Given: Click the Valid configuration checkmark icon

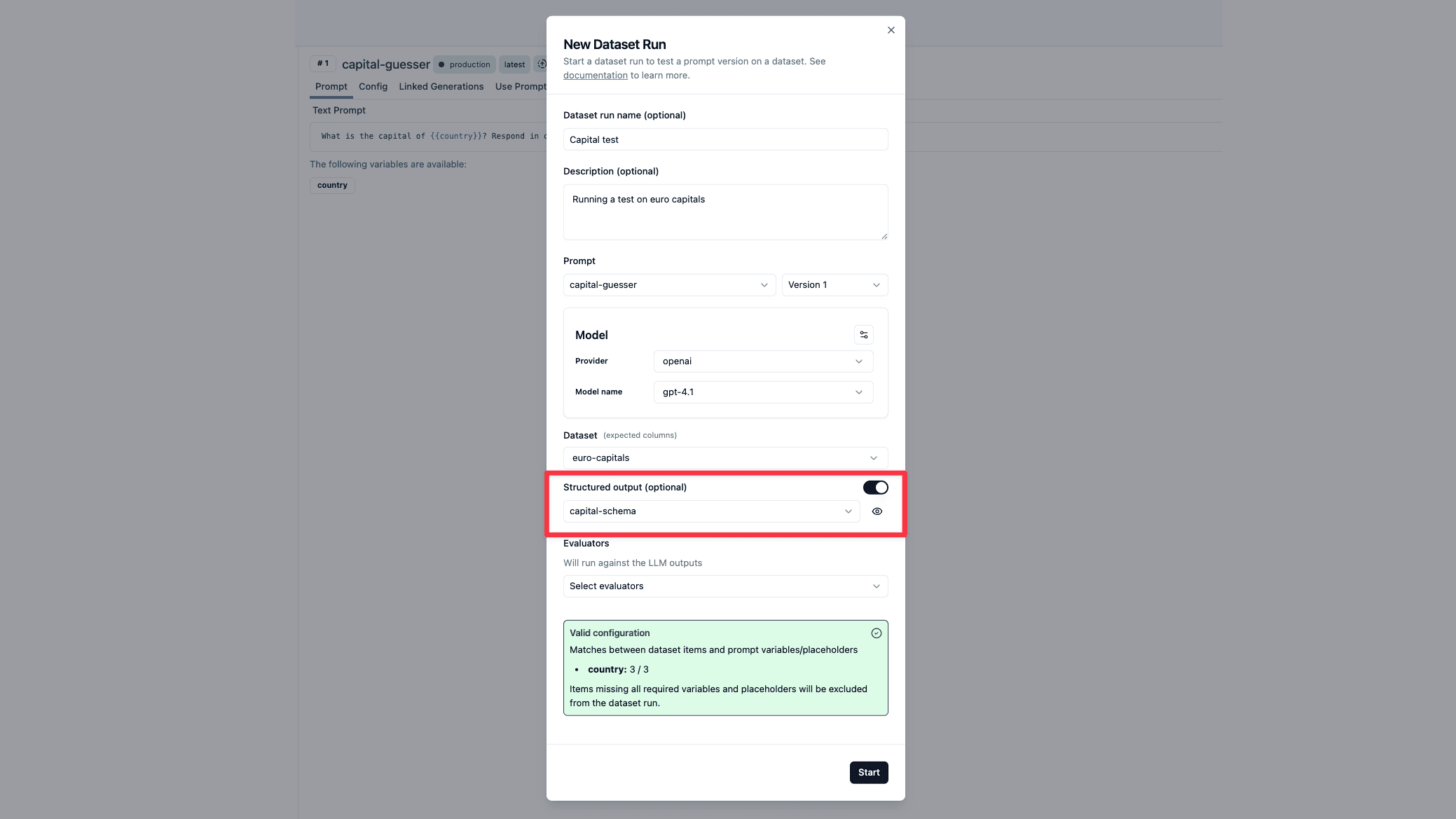Looking at the screenshot, I should tap(876, 633).
